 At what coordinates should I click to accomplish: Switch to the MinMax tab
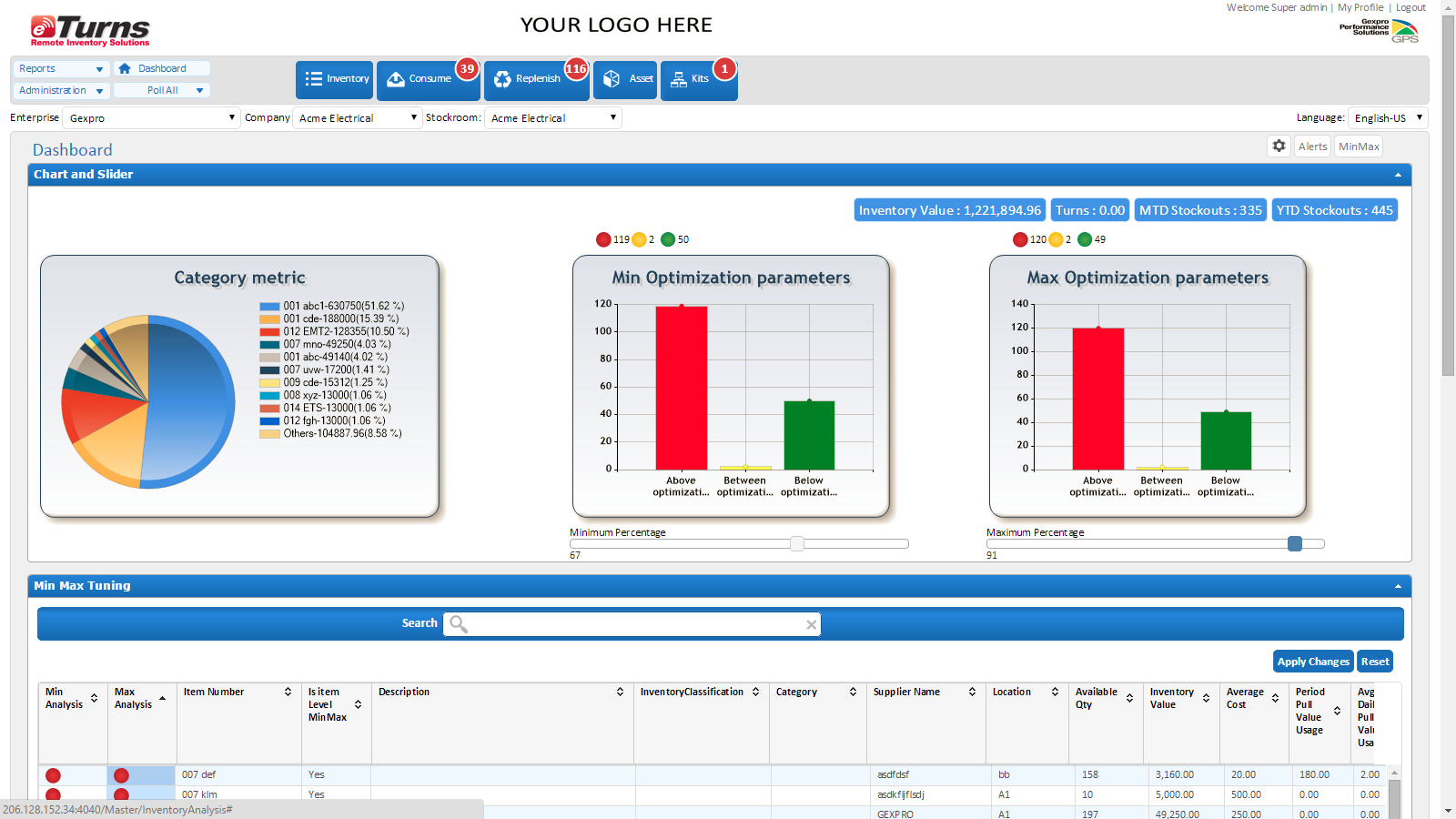1359,147
